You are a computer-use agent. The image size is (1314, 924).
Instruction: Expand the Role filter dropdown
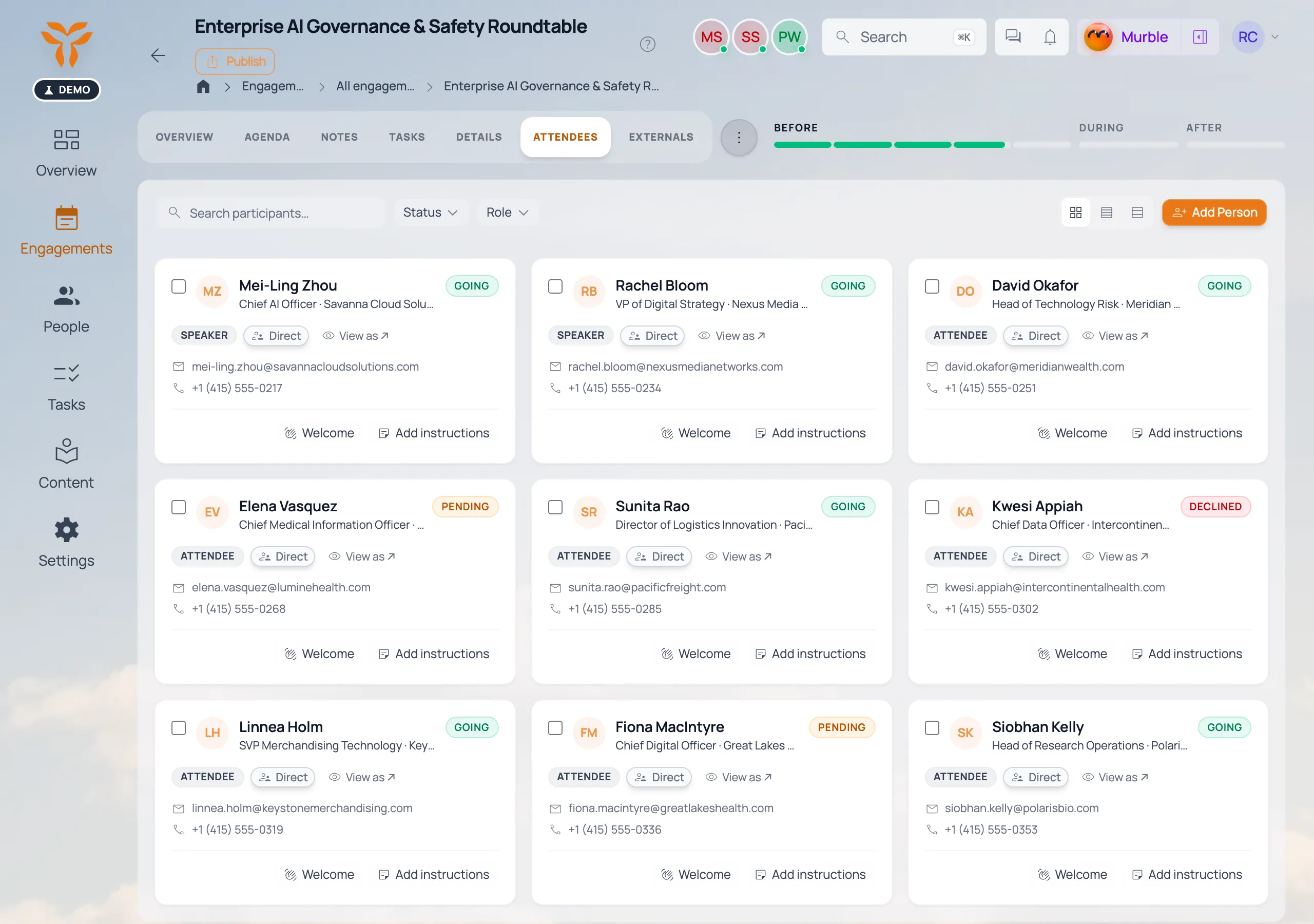click(507, 213)
